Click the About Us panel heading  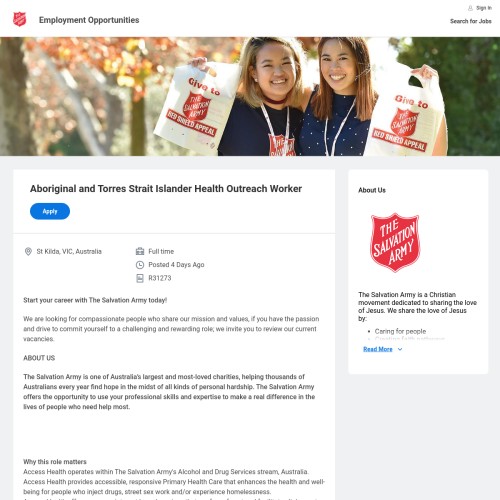[x=372, y=190]
